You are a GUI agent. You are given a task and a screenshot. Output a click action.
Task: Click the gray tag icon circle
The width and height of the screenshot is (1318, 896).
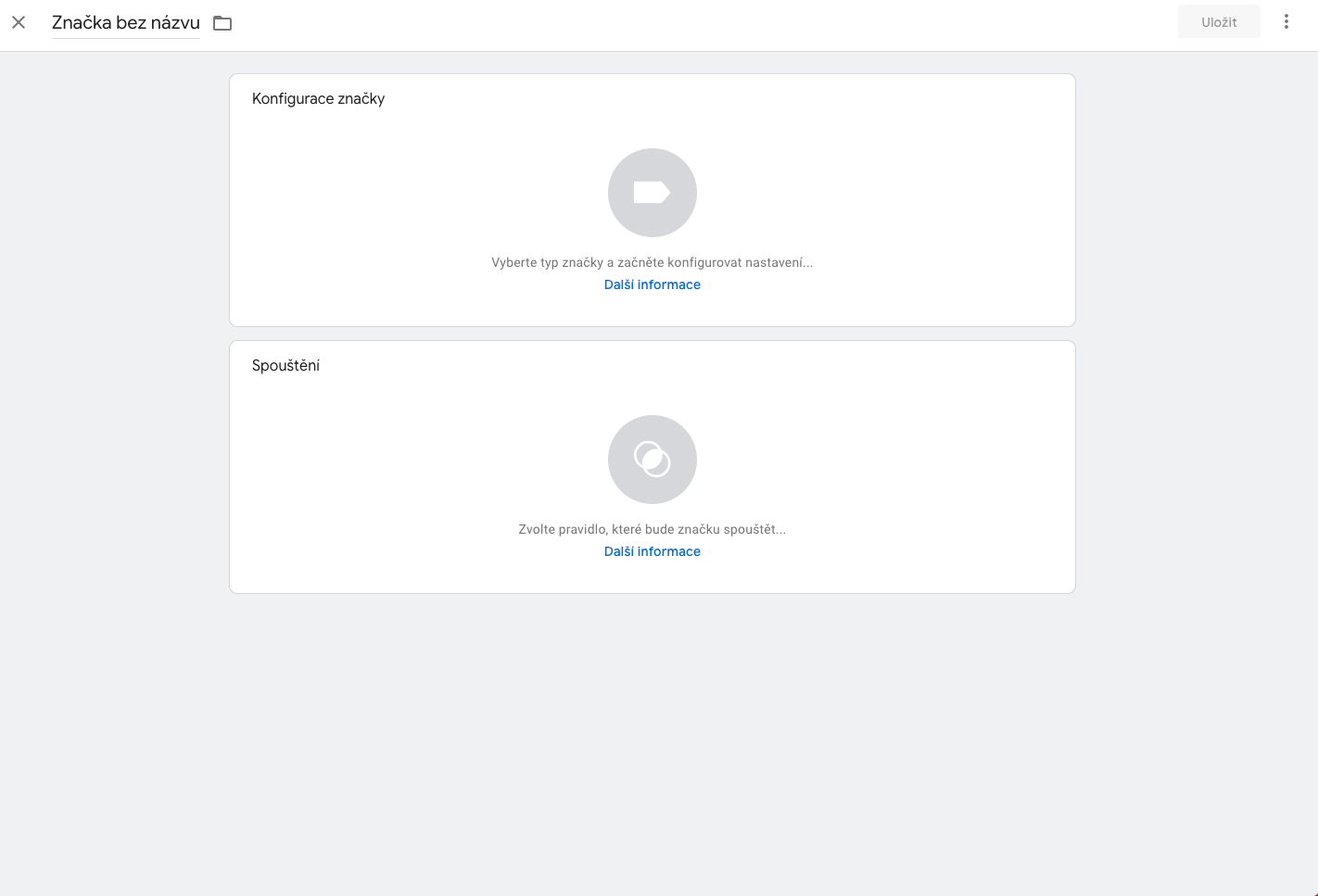(653, 193)
